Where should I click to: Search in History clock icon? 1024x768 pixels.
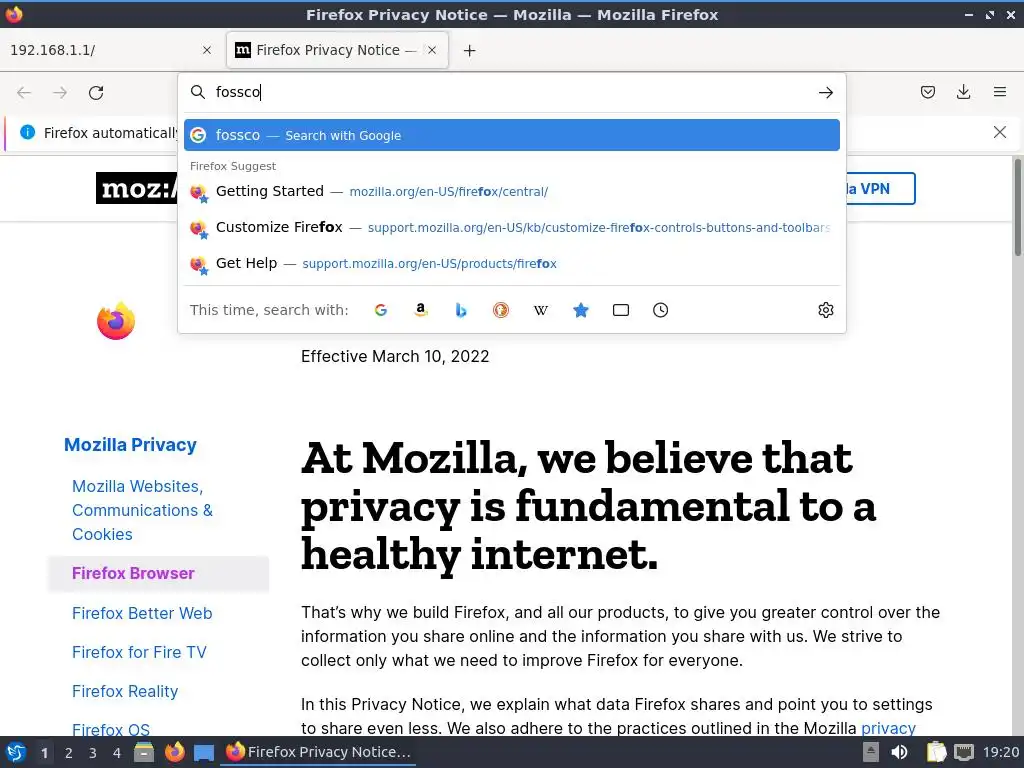coord(660,310)
